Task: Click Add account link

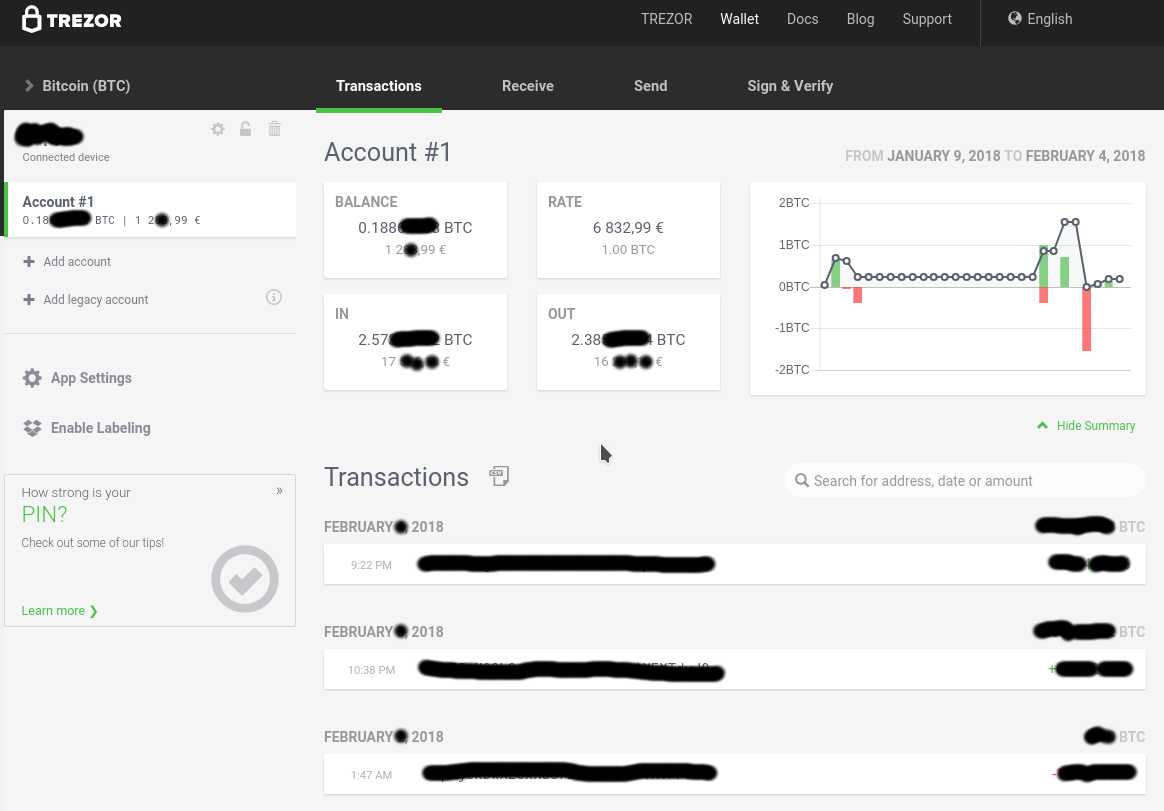Action: click(77, 261)
